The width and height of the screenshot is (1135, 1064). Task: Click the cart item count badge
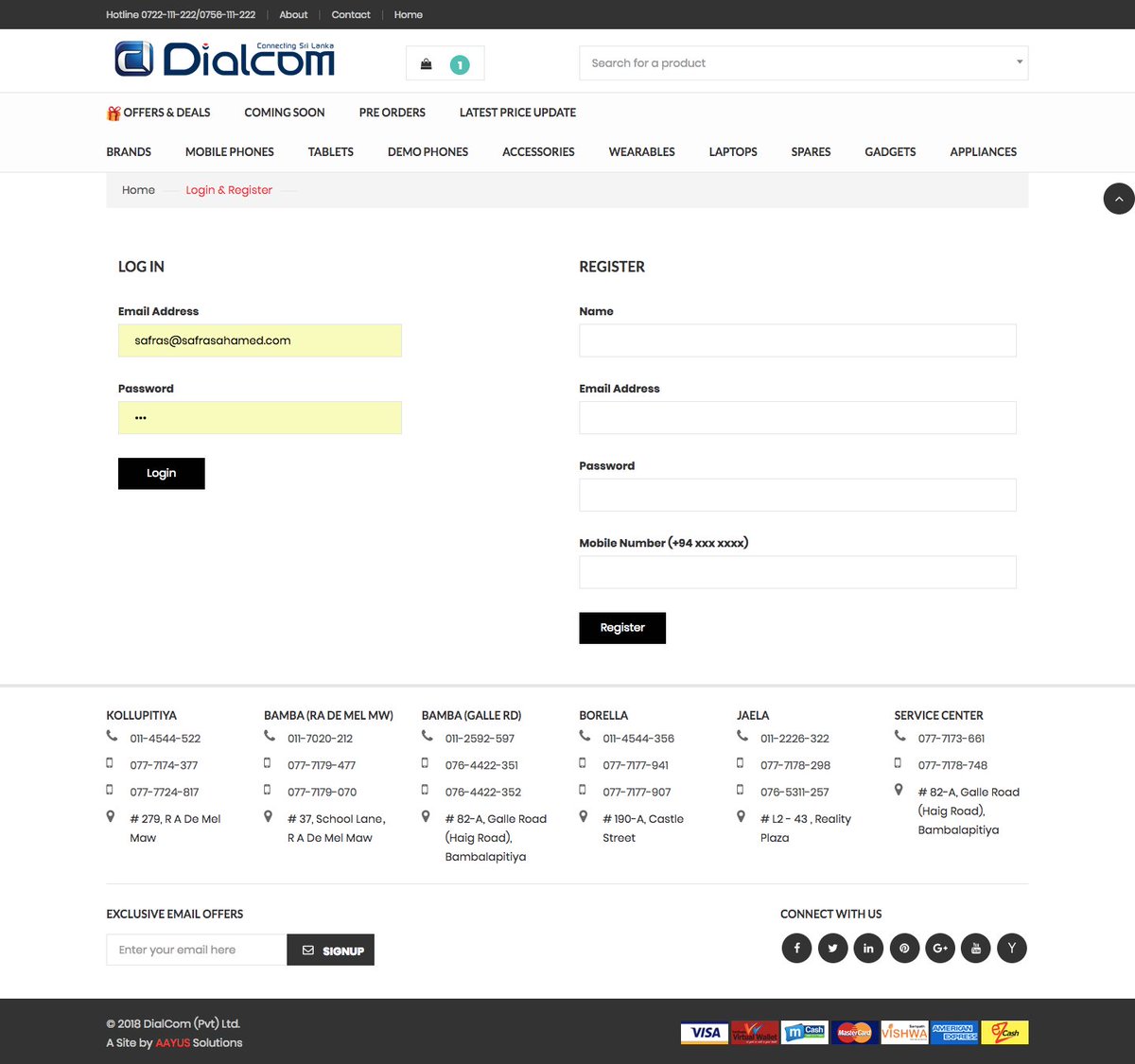pyautogui.click(x=460, y=65)
